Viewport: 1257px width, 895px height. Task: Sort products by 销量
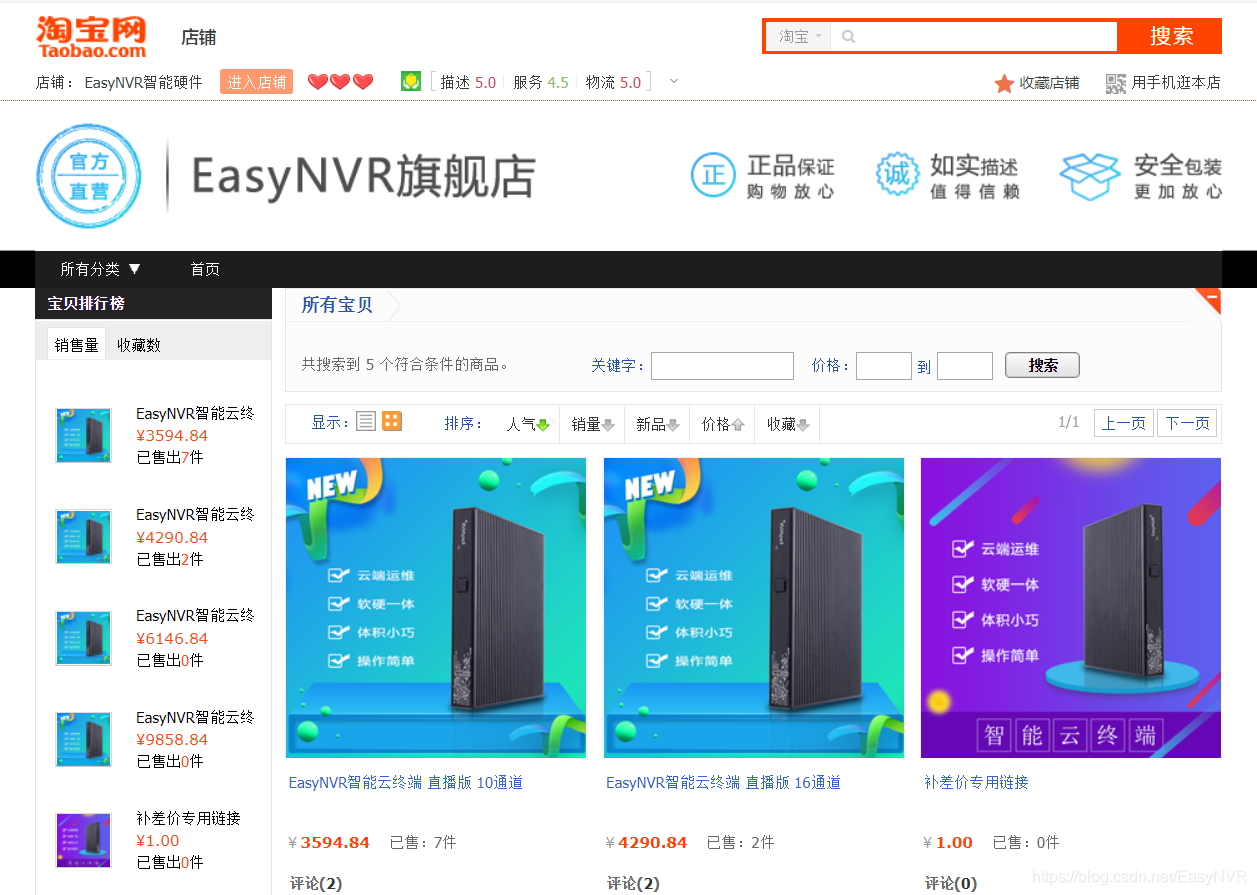(x=592, y=424)
